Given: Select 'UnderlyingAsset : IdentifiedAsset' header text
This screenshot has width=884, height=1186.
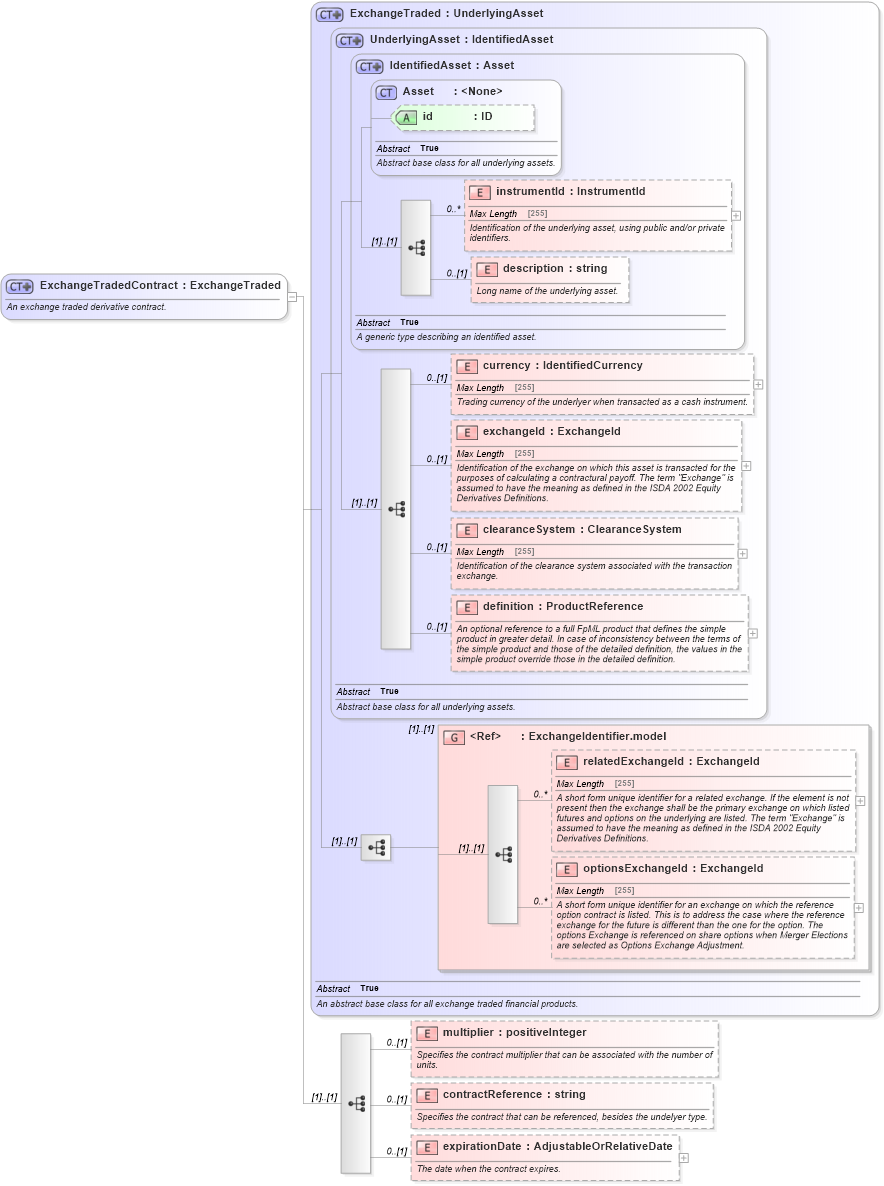Looking at the screenshot, I should [x=461, y=39].
